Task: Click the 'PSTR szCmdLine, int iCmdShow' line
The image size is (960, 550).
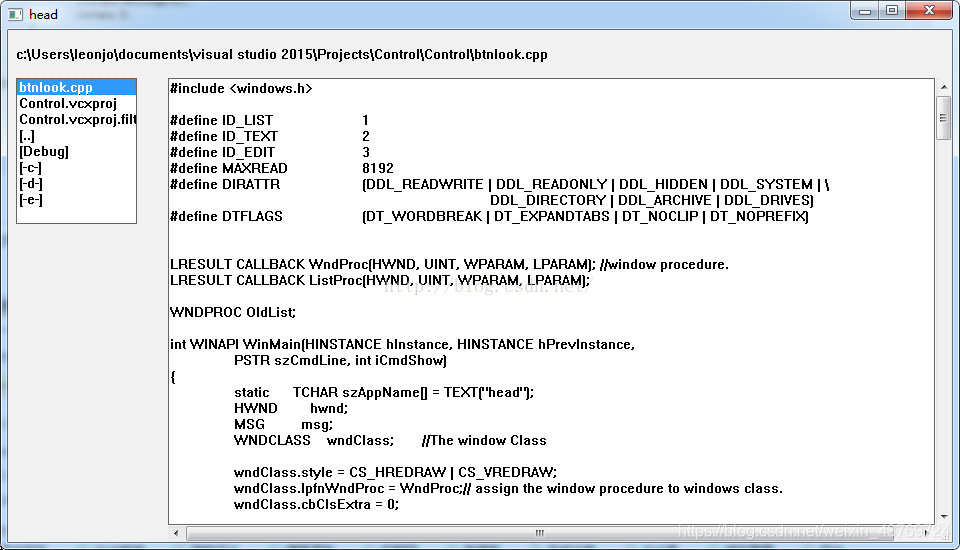Action: (x=340, y=360)
